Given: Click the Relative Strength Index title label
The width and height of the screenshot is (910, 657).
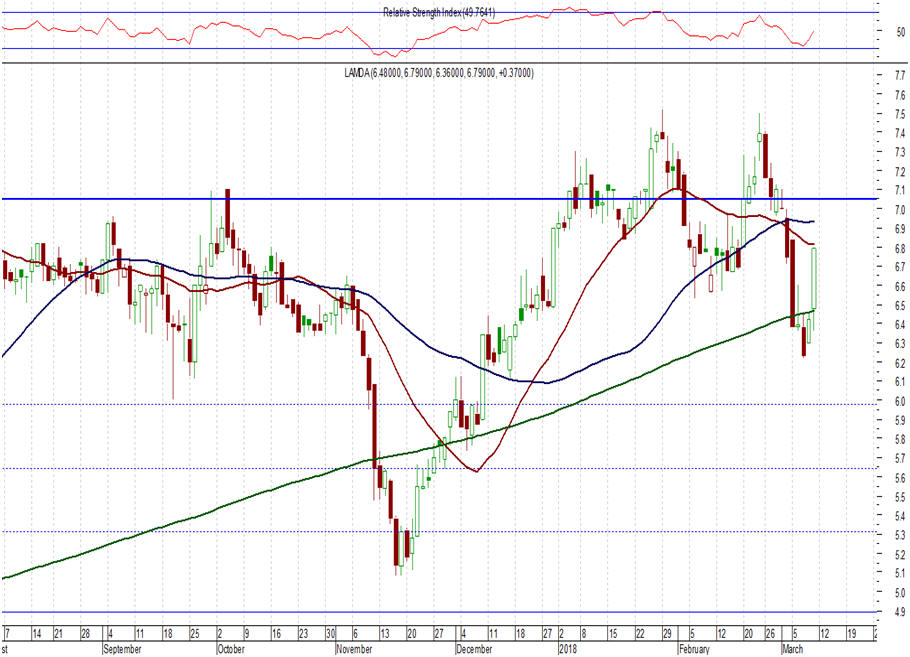Looking at the screenshot, I should (x=439, y=12).
